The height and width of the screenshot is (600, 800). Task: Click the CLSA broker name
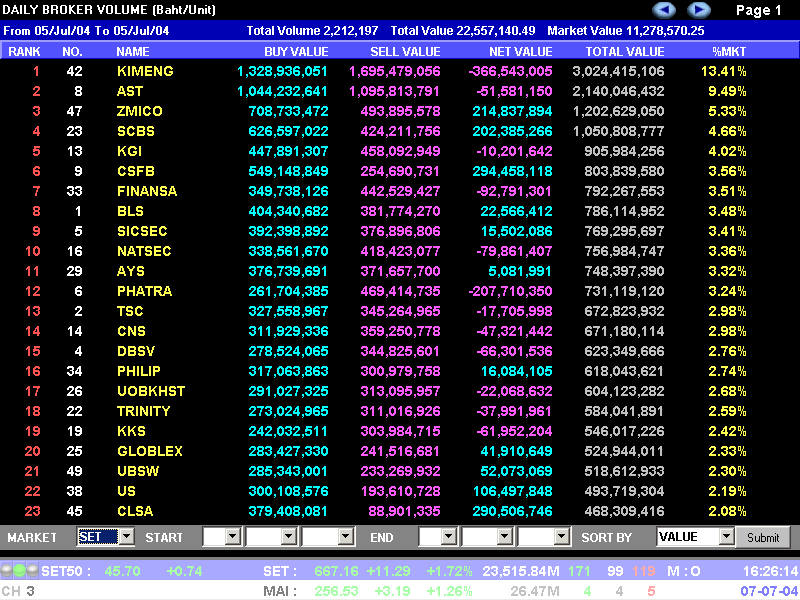(x=135, y=511)
